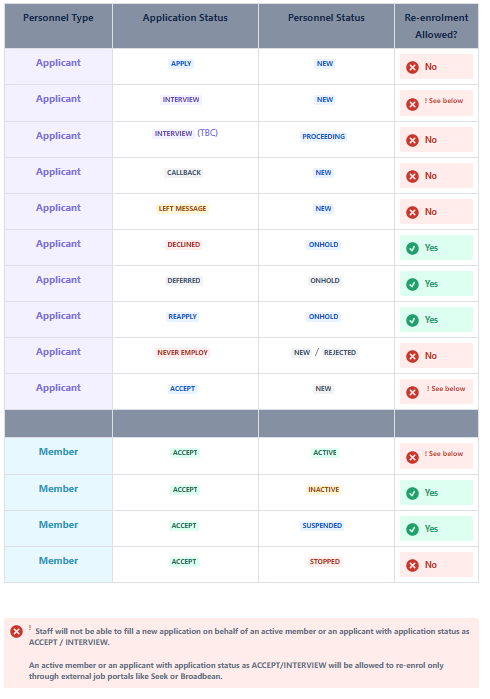Screen dimensions: 490x699
Task: Click red X icon in STOPPED row
Action: click(x=412, y=565)
